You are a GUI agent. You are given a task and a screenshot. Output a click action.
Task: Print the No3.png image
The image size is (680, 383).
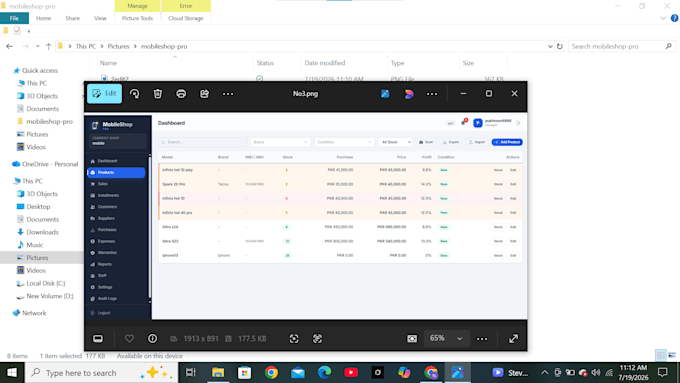point(181,94)
